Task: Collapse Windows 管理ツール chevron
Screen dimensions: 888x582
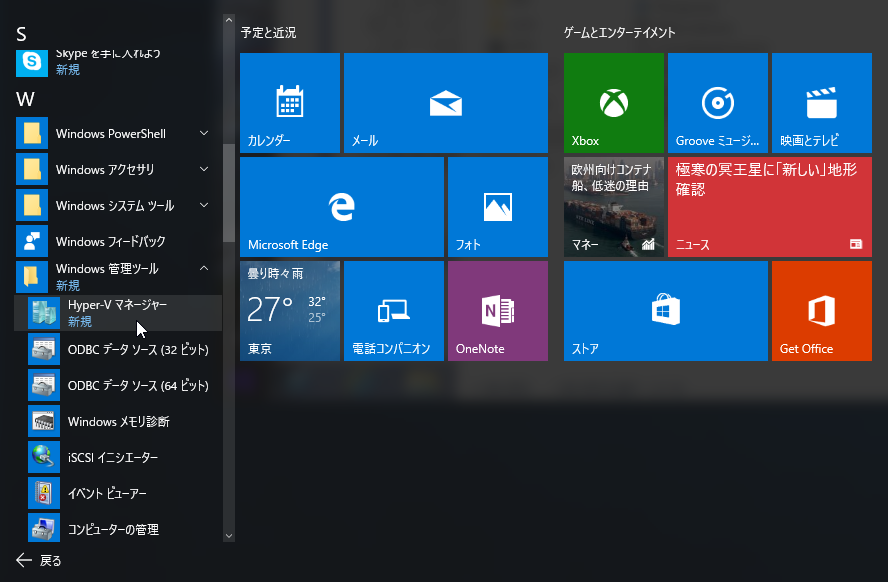Action: [x=204, y=268]
